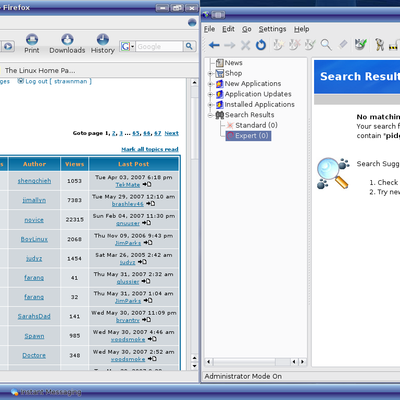400x400 pixels.
Task: Click the Last Post column header
Action: point(134,164)
